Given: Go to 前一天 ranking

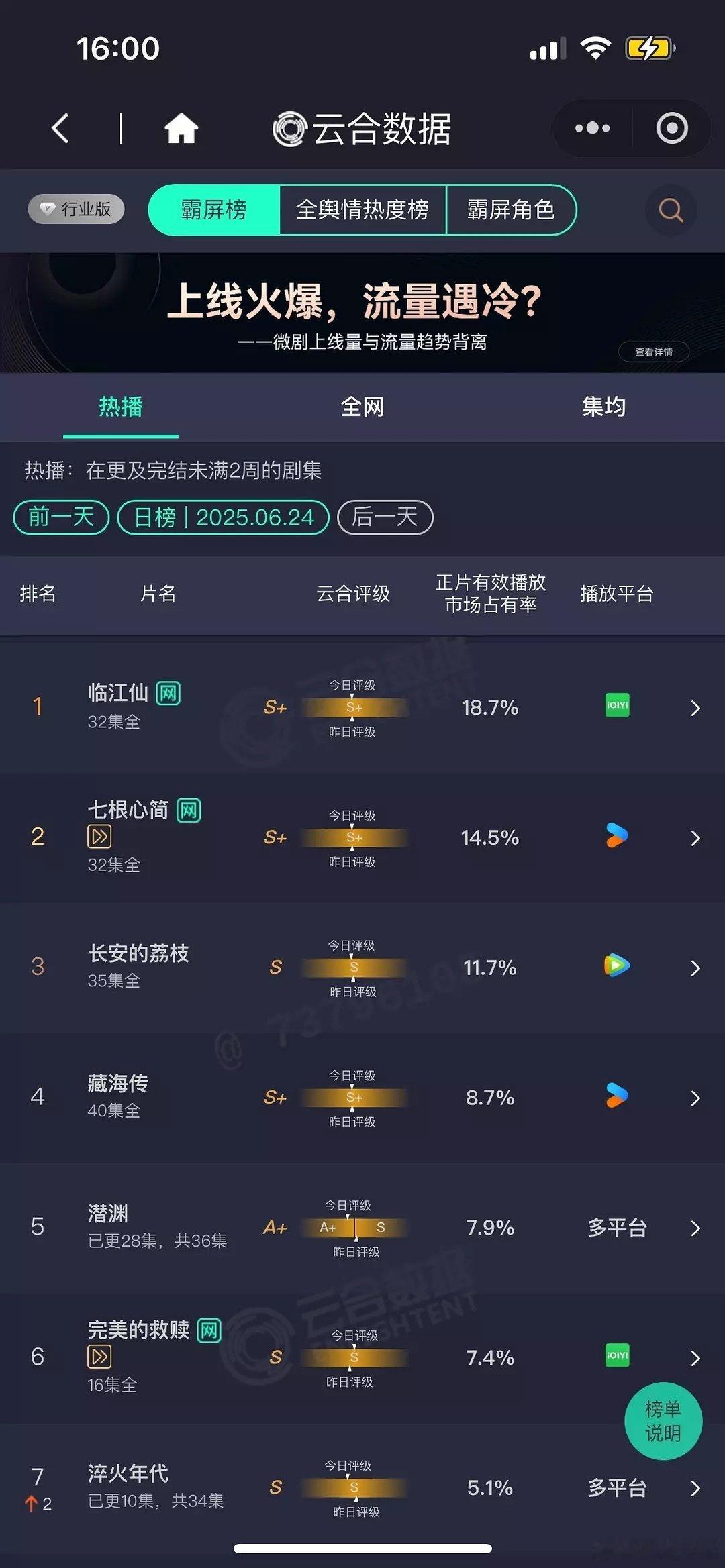Looking at the screenshot, I should click(61, 517).
